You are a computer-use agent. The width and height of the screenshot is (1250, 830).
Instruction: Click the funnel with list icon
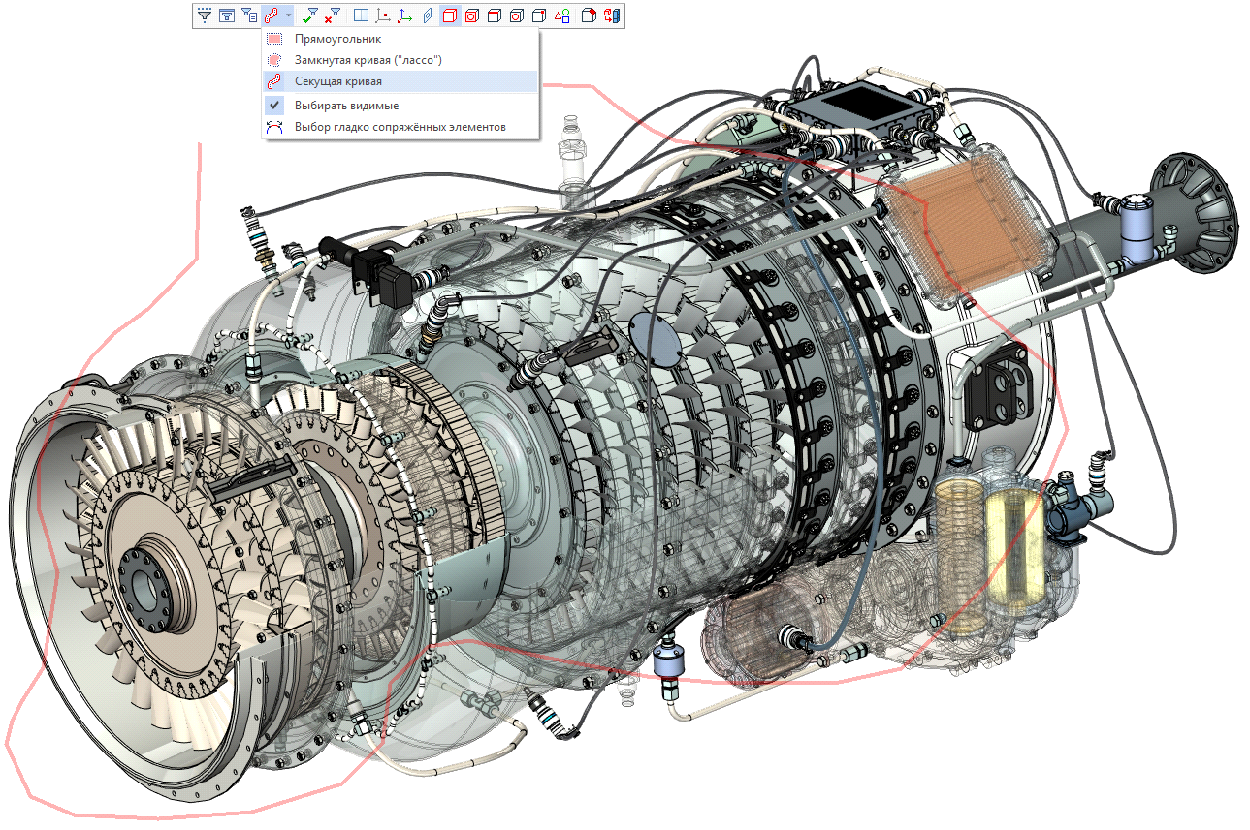[249, 15]
